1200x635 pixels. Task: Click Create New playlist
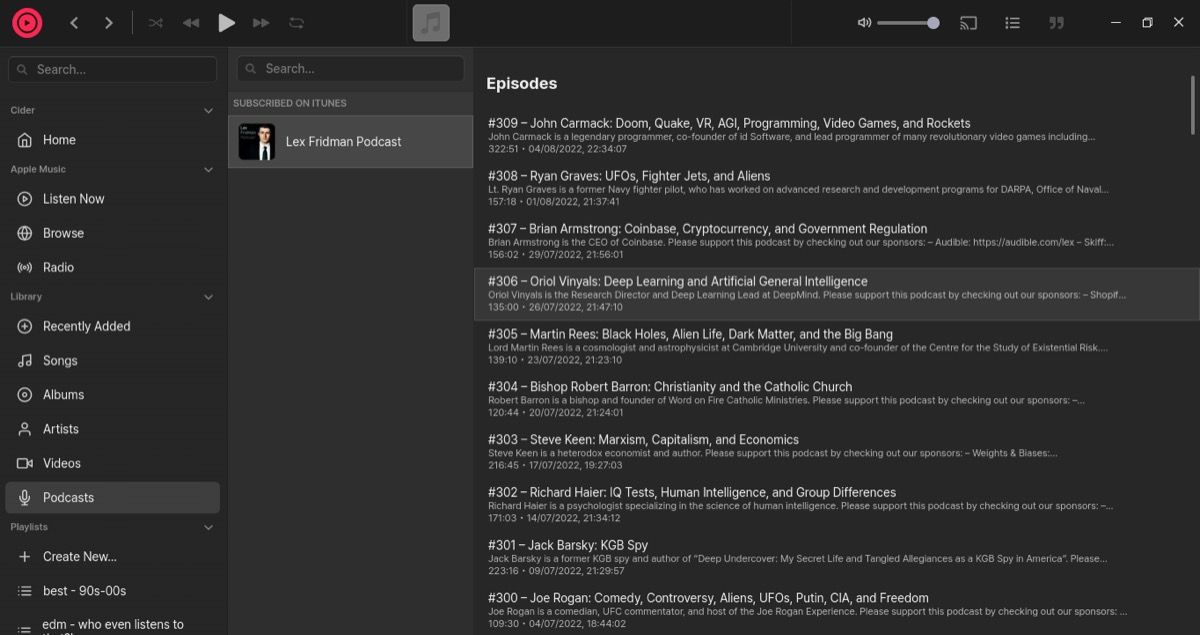[112, 556]
